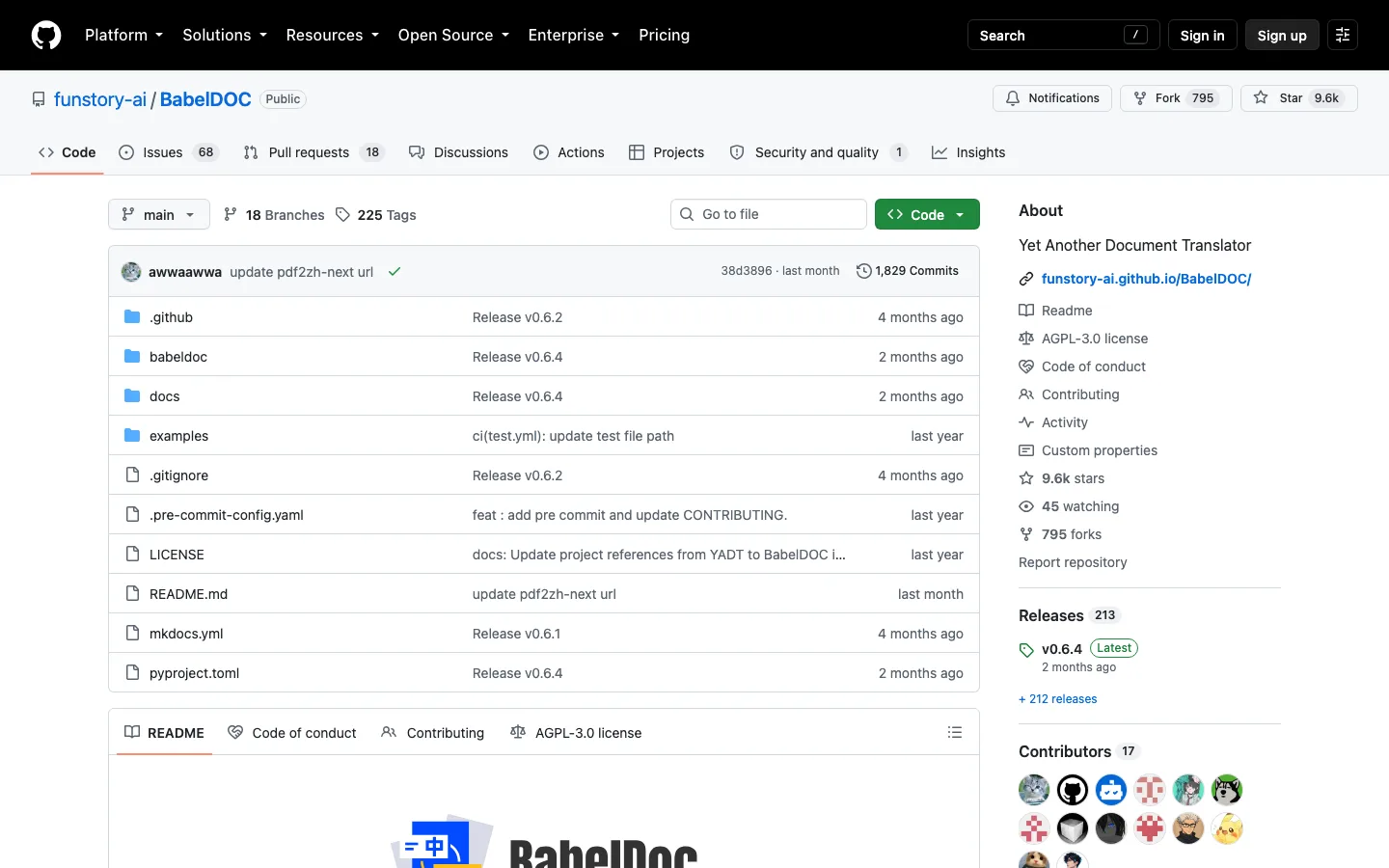Viewport: 1389px width, 868px height.
Task: Open the commit history clock icon
Action: 864,271
